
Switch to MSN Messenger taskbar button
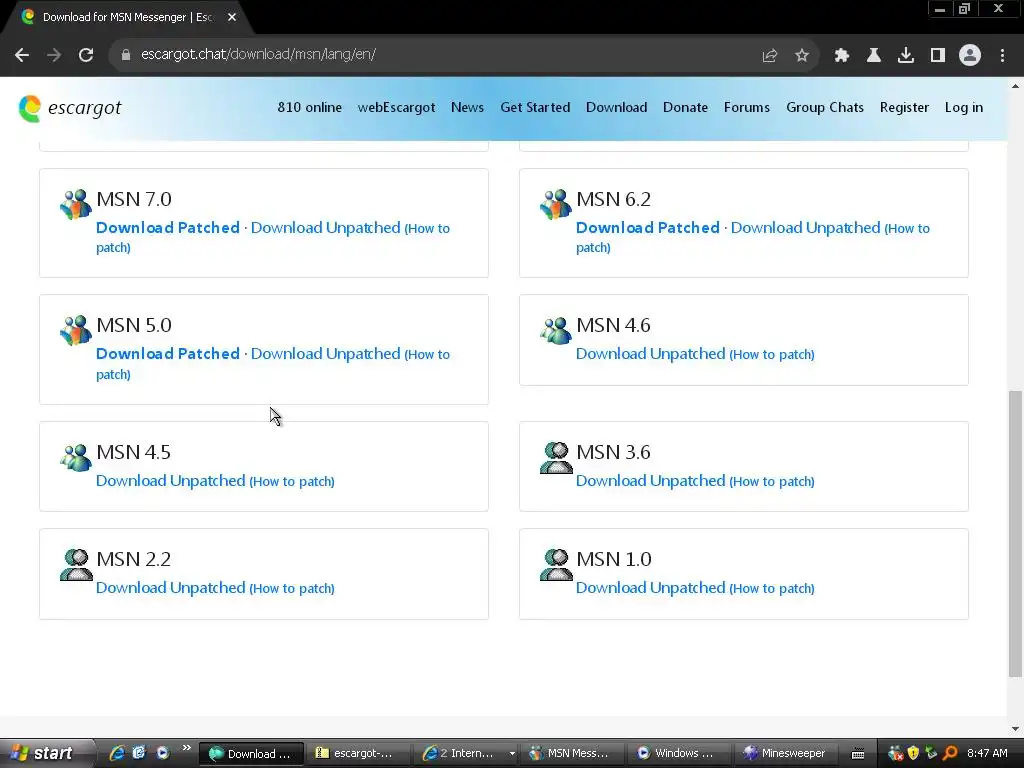click(x=573, y=754)
